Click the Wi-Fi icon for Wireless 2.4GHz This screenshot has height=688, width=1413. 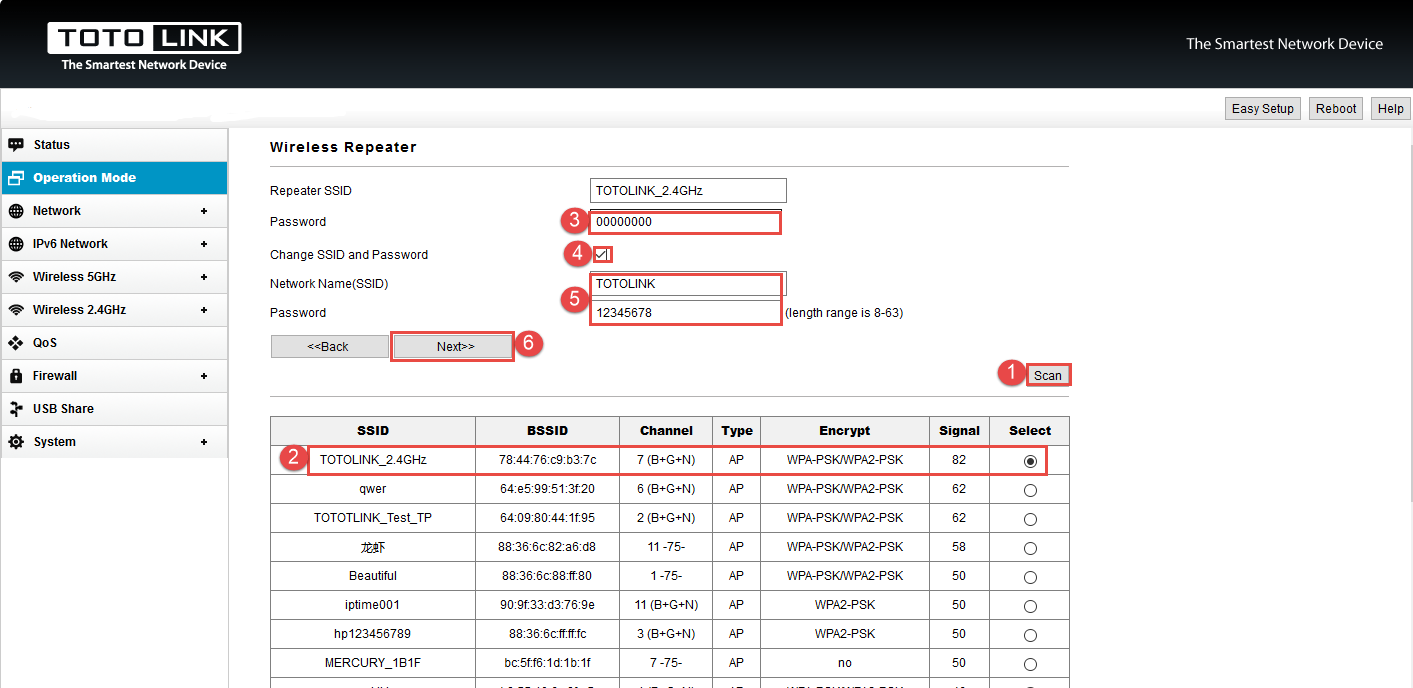(15, 310)
